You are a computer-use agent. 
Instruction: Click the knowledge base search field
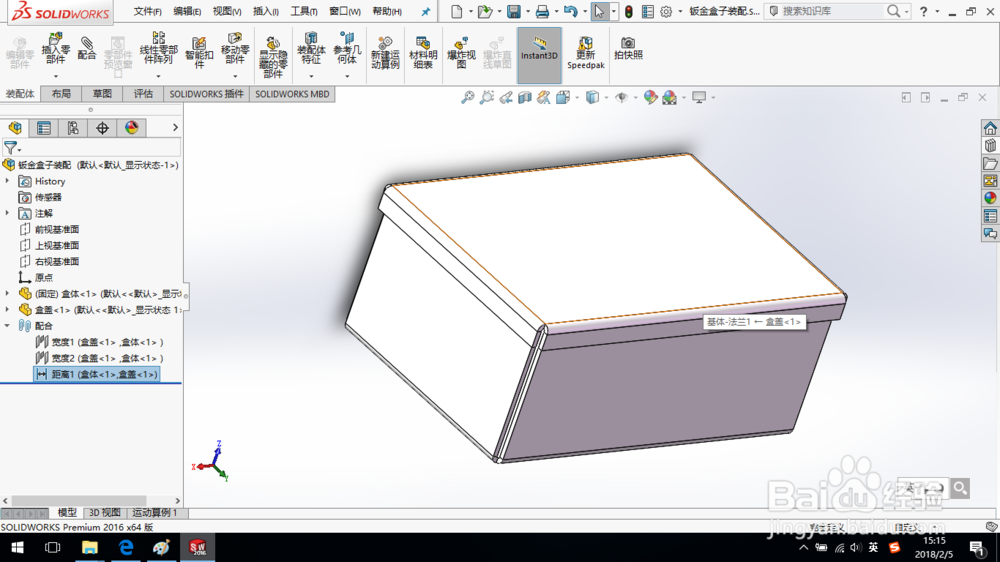coord(829,11)
